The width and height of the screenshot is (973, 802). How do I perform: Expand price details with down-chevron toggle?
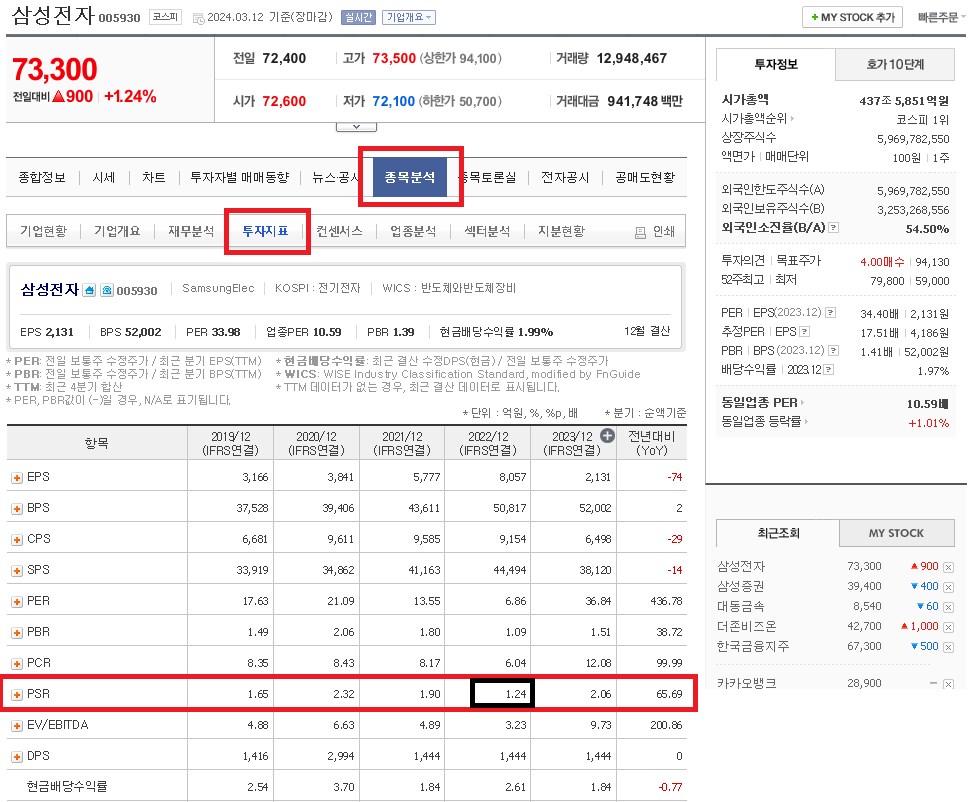click(x=356, y=127)
